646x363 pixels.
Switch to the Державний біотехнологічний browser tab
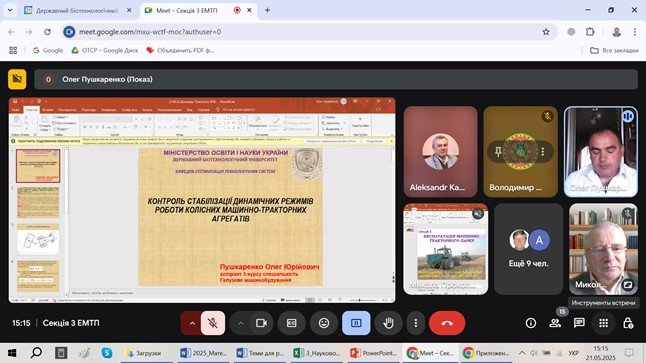click(x=77, y=10)
